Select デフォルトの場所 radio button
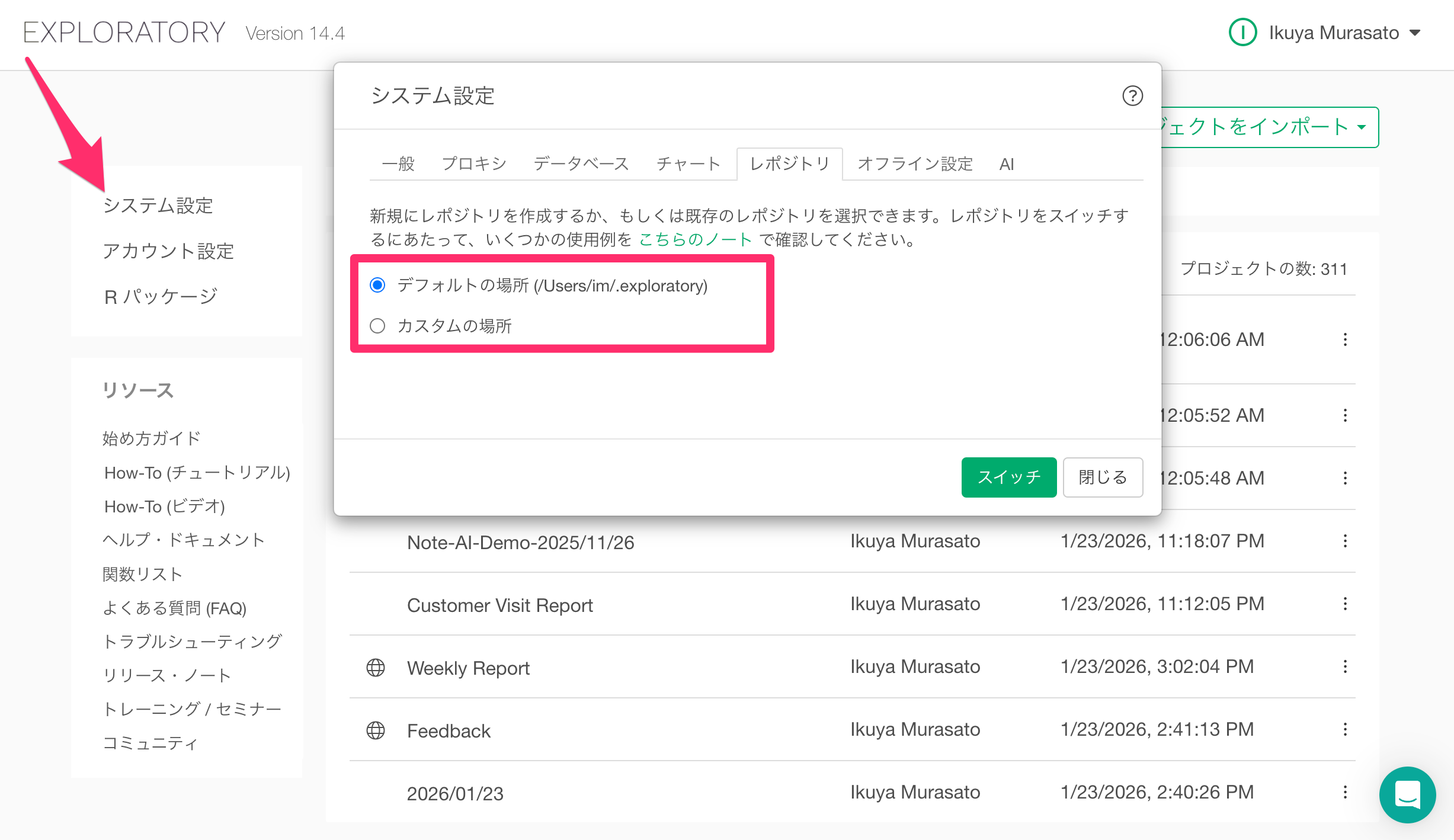Viewport: 1454px width, 840px height. pos(377,286)
